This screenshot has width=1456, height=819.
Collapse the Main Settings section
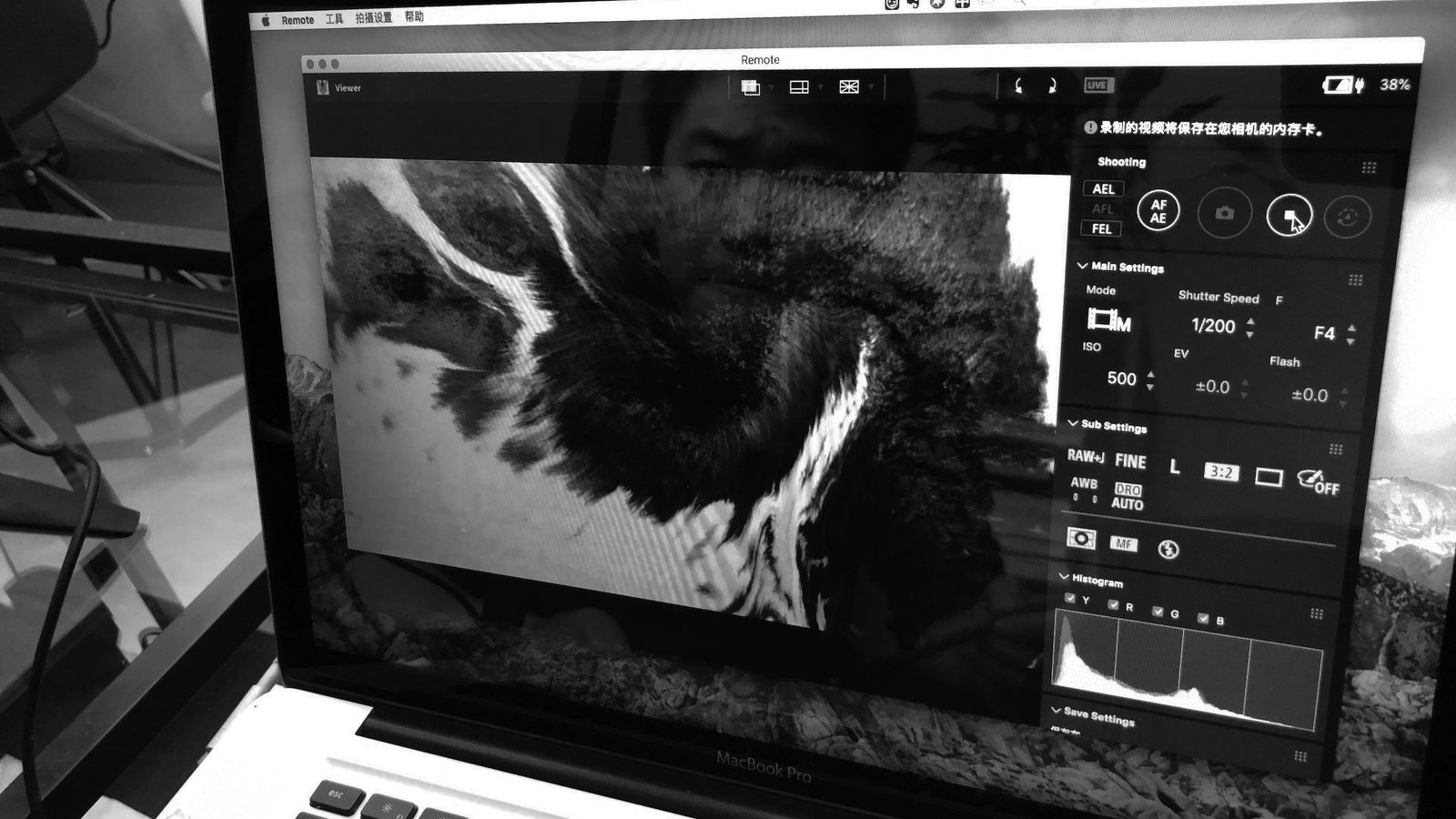(x=1082, y=266)
